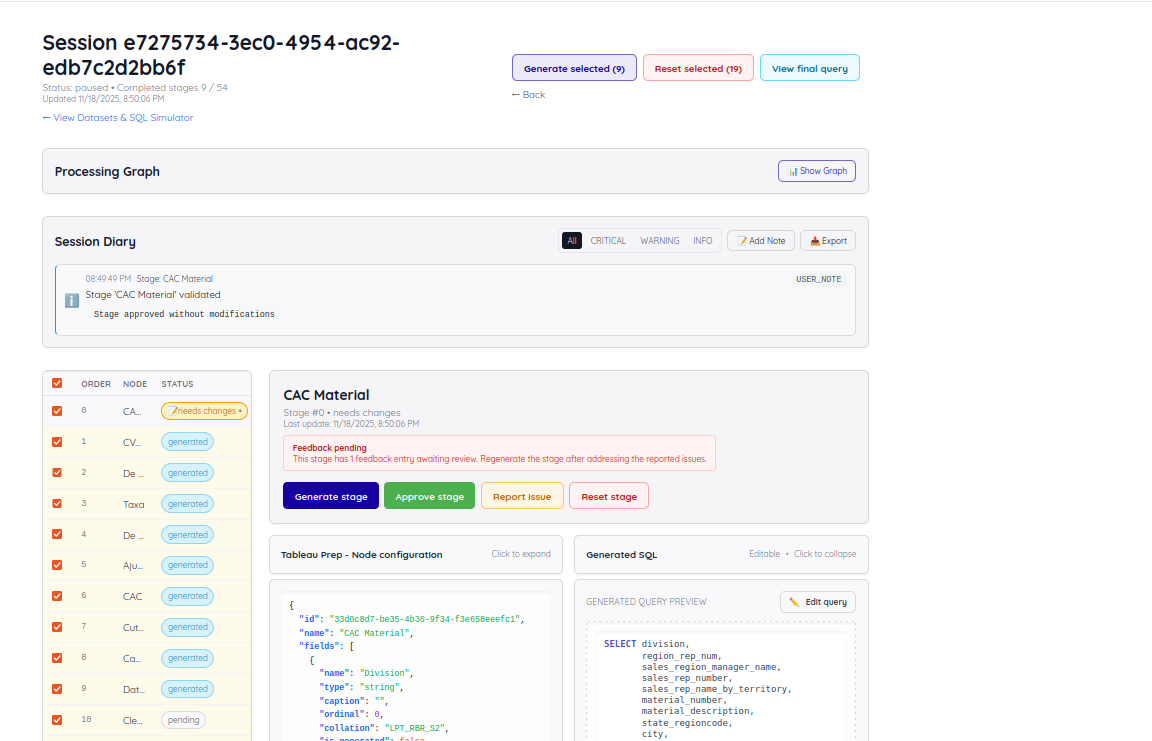This screenshot has width=1152, height=741.
Task: Click the Generate stage button
Action: point(331,496)
